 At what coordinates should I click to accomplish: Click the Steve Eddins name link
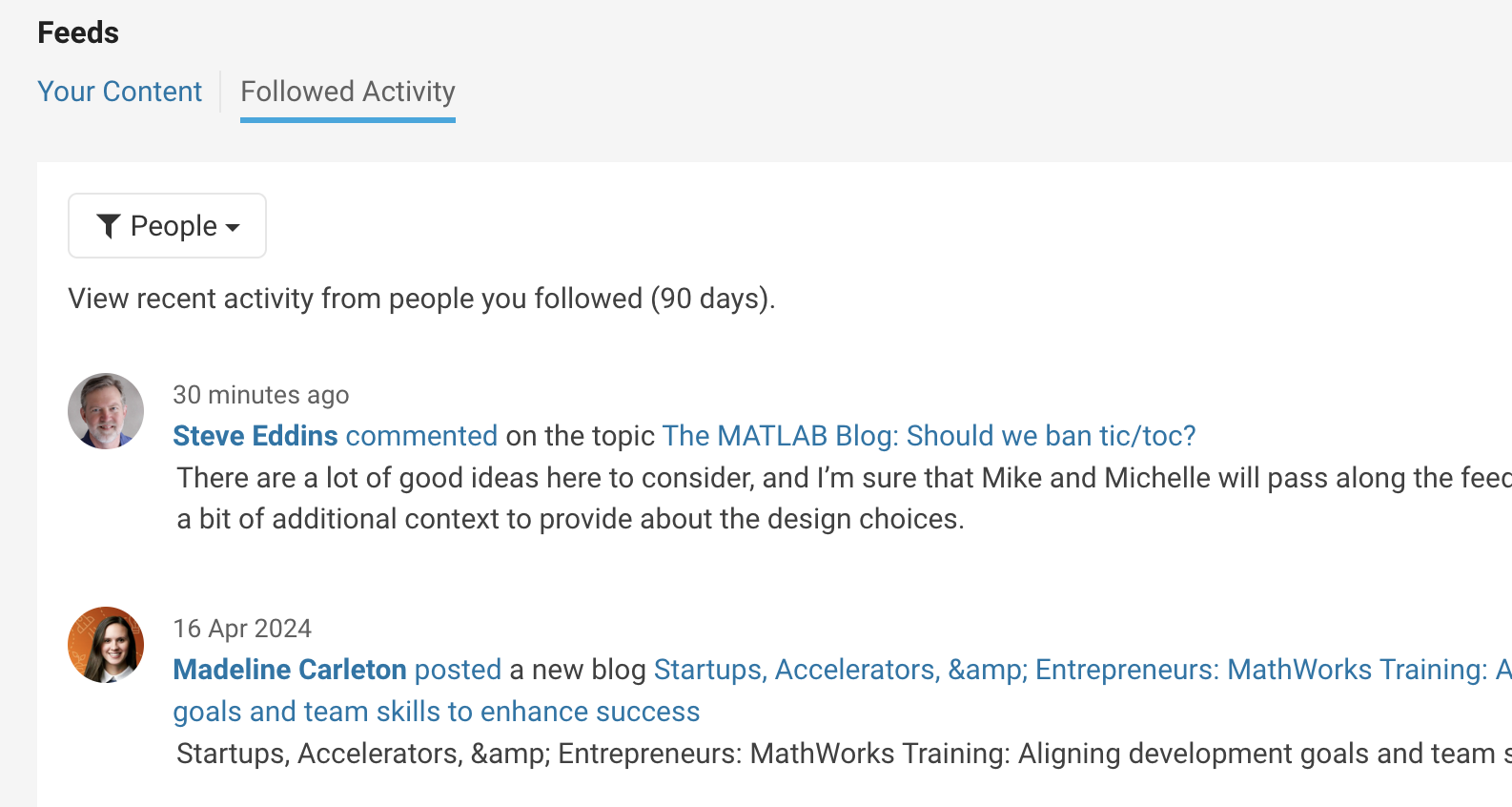click(255, 436)
